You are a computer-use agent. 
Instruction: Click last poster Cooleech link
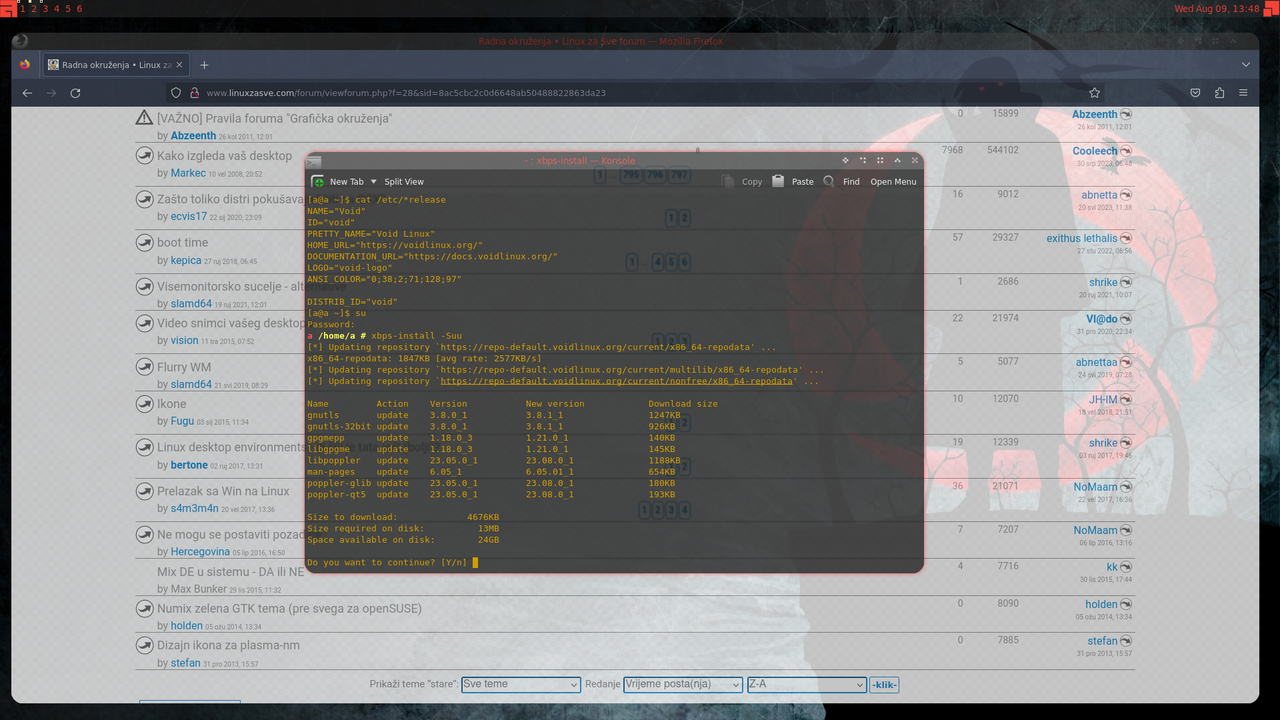tap(1095, 151)
